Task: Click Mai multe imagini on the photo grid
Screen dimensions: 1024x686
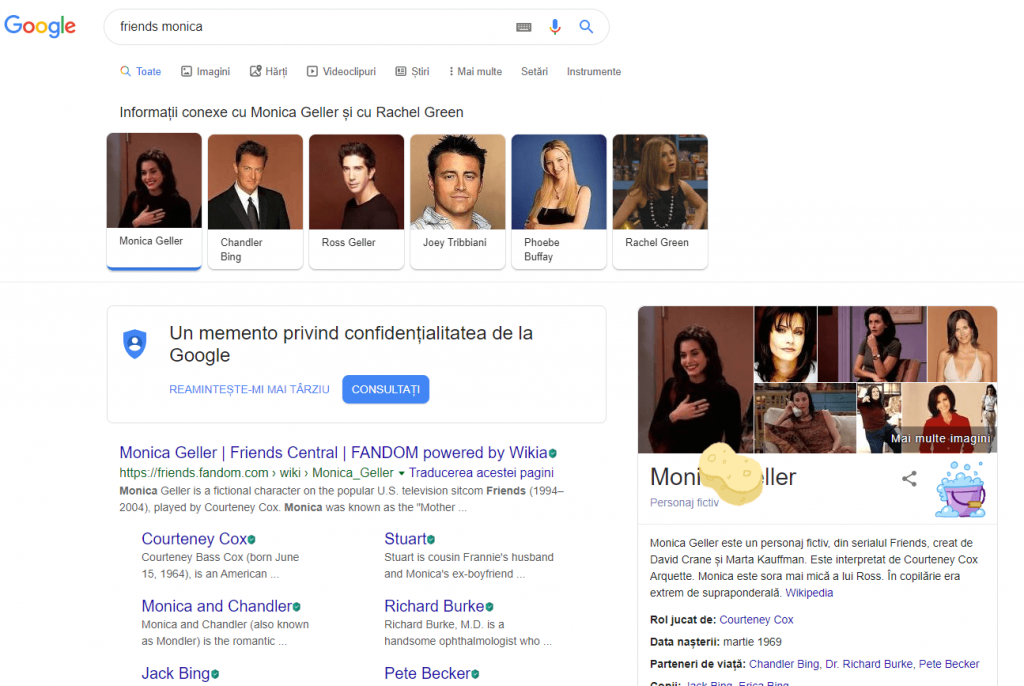Action: click(940, 439)
